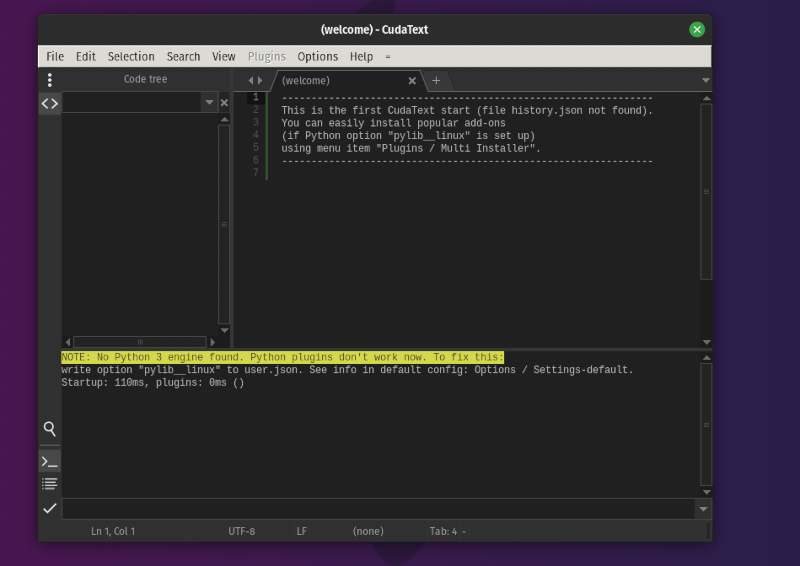Open the Validate checkmark panel icon
Image resolution: width=800 pixels, height=566 pixels.
click(x=49, y=508)
